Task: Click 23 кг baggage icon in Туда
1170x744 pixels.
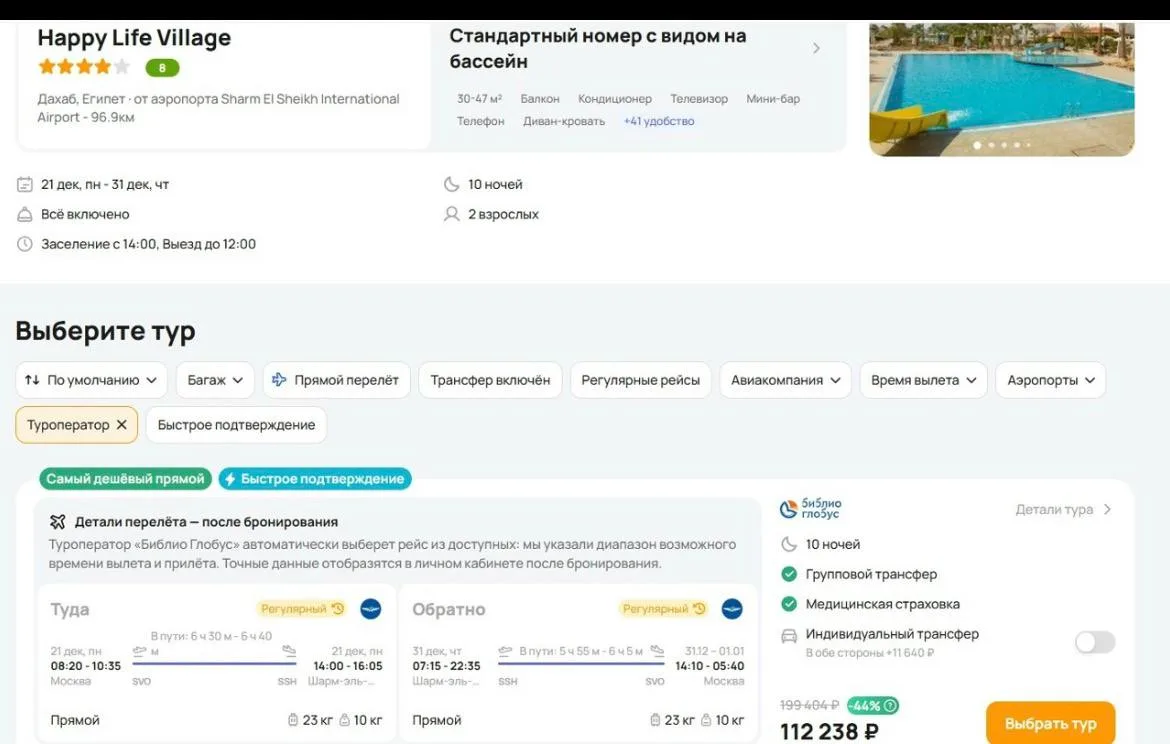Action: pos(293,720)
